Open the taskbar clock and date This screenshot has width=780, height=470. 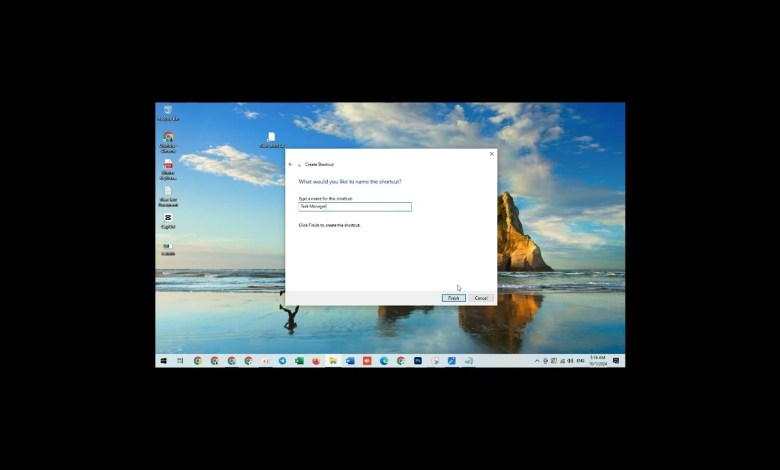click(x=597, y=361)
